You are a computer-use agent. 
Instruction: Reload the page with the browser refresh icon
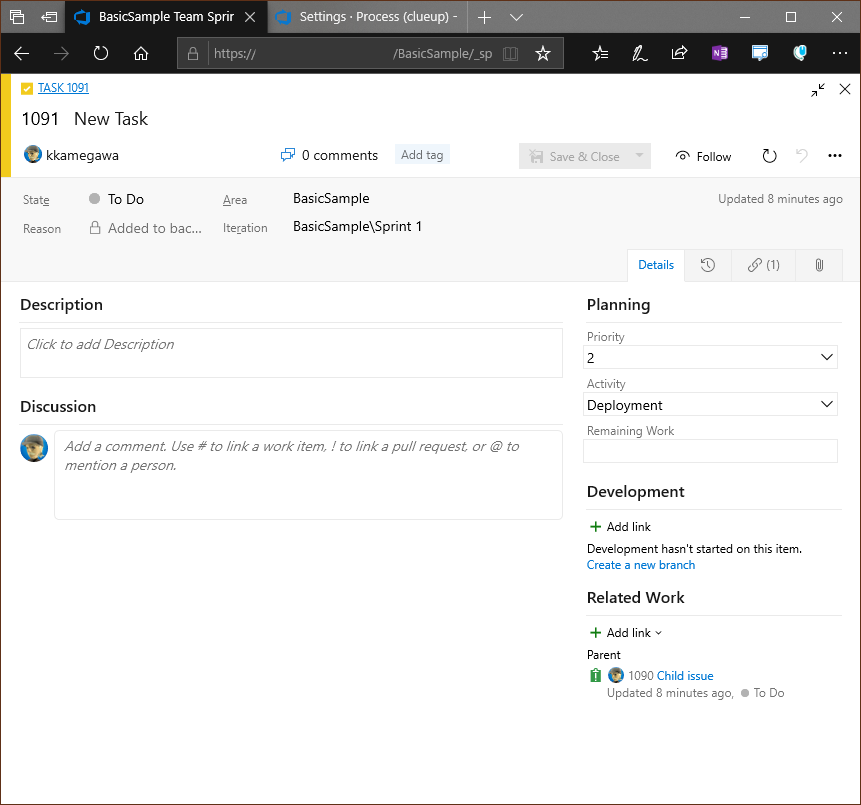point(101,53)
